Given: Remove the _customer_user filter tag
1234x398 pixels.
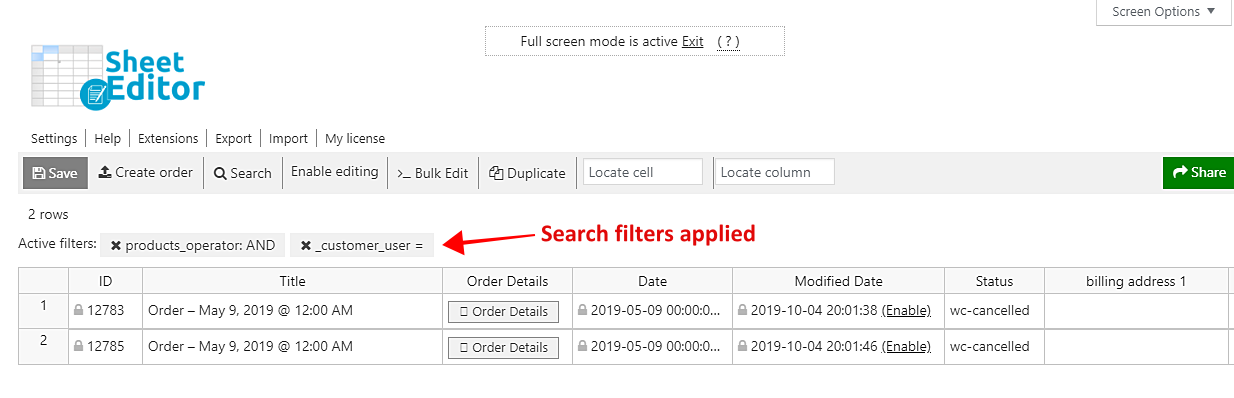Looking at the screenshot, I should (x=306, y=245).
